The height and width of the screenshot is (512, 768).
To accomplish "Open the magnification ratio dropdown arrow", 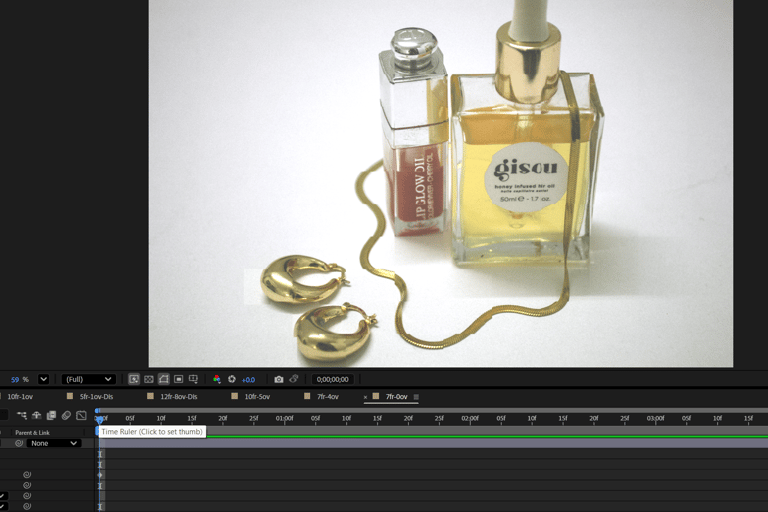I will coord(44,379).
